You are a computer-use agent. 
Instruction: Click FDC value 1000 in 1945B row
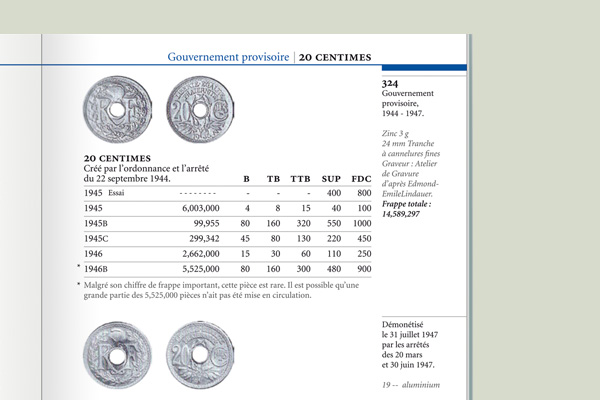pos(362,224)
